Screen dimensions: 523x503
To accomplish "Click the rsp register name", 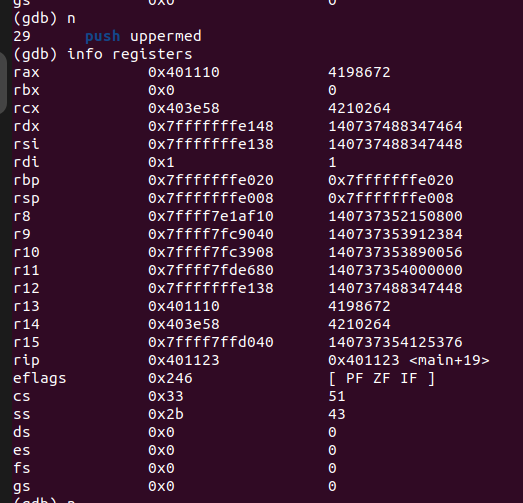I will 26,198.
